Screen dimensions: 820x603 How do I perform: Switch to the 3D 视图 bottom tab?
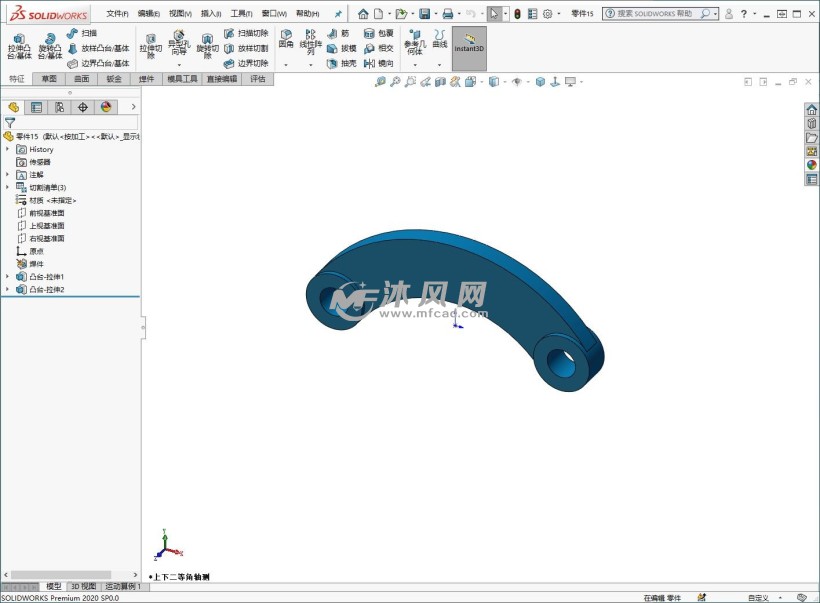(x=83, y=587)
